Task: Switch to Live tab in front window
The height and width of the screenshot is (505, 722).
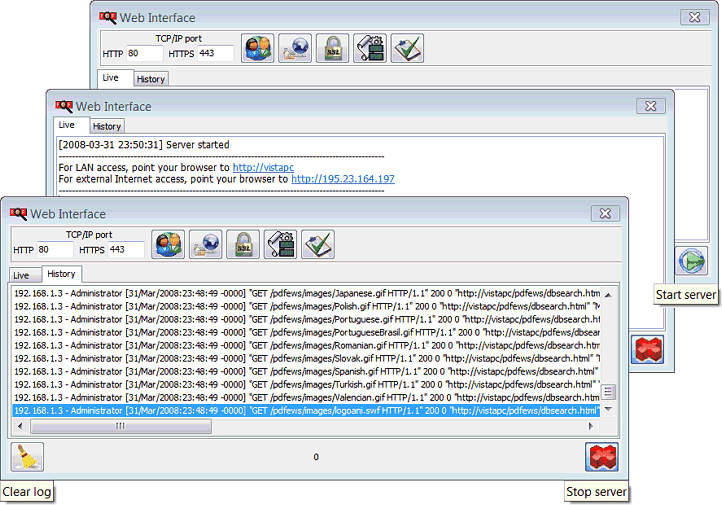Action: click(21, 275)
